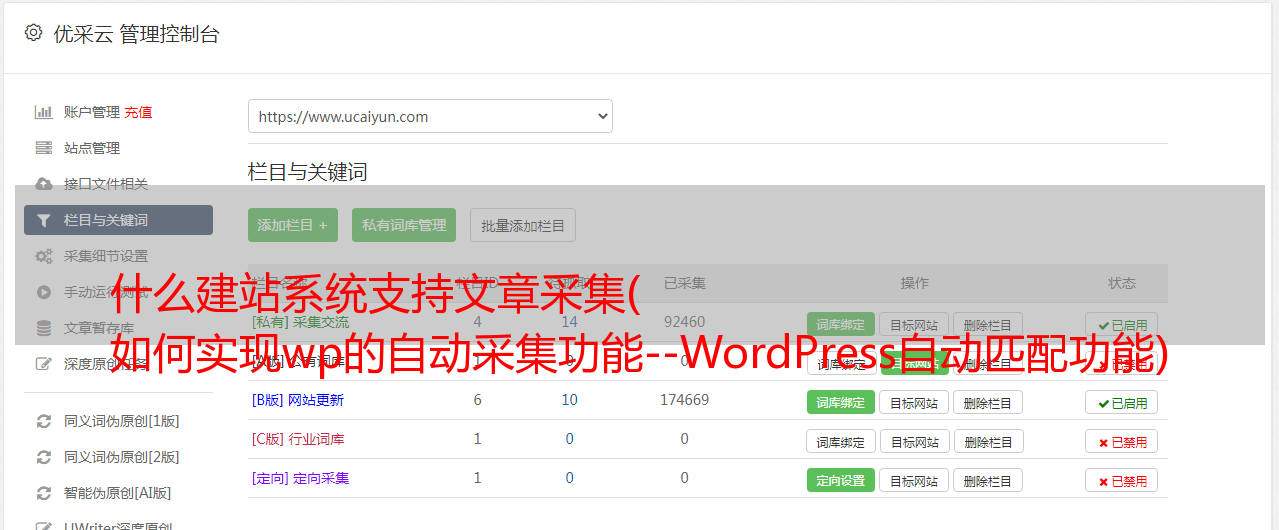Open 同义词伪原创[2版] sidebar item

[x=122, y=457]
